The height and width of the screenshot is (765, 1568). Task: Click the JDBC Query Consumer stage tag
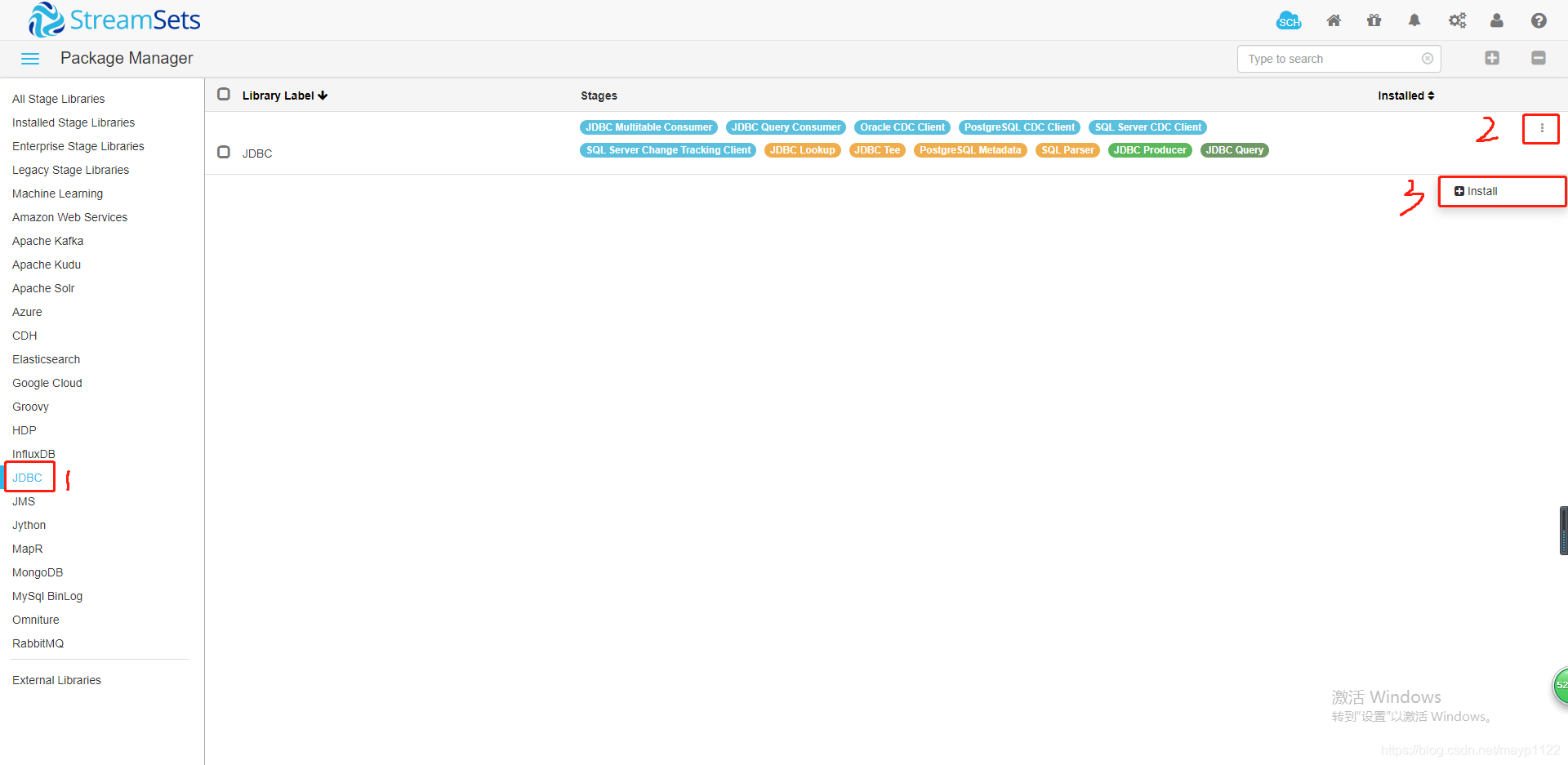786,127
